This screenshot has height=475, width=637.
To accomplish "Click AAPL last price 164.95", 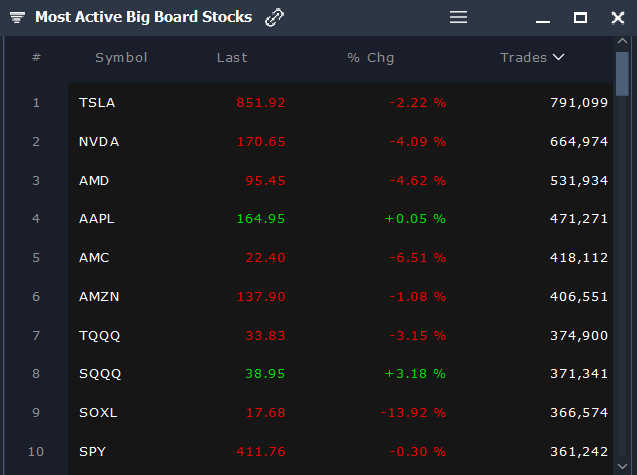I will coord(261,219).
